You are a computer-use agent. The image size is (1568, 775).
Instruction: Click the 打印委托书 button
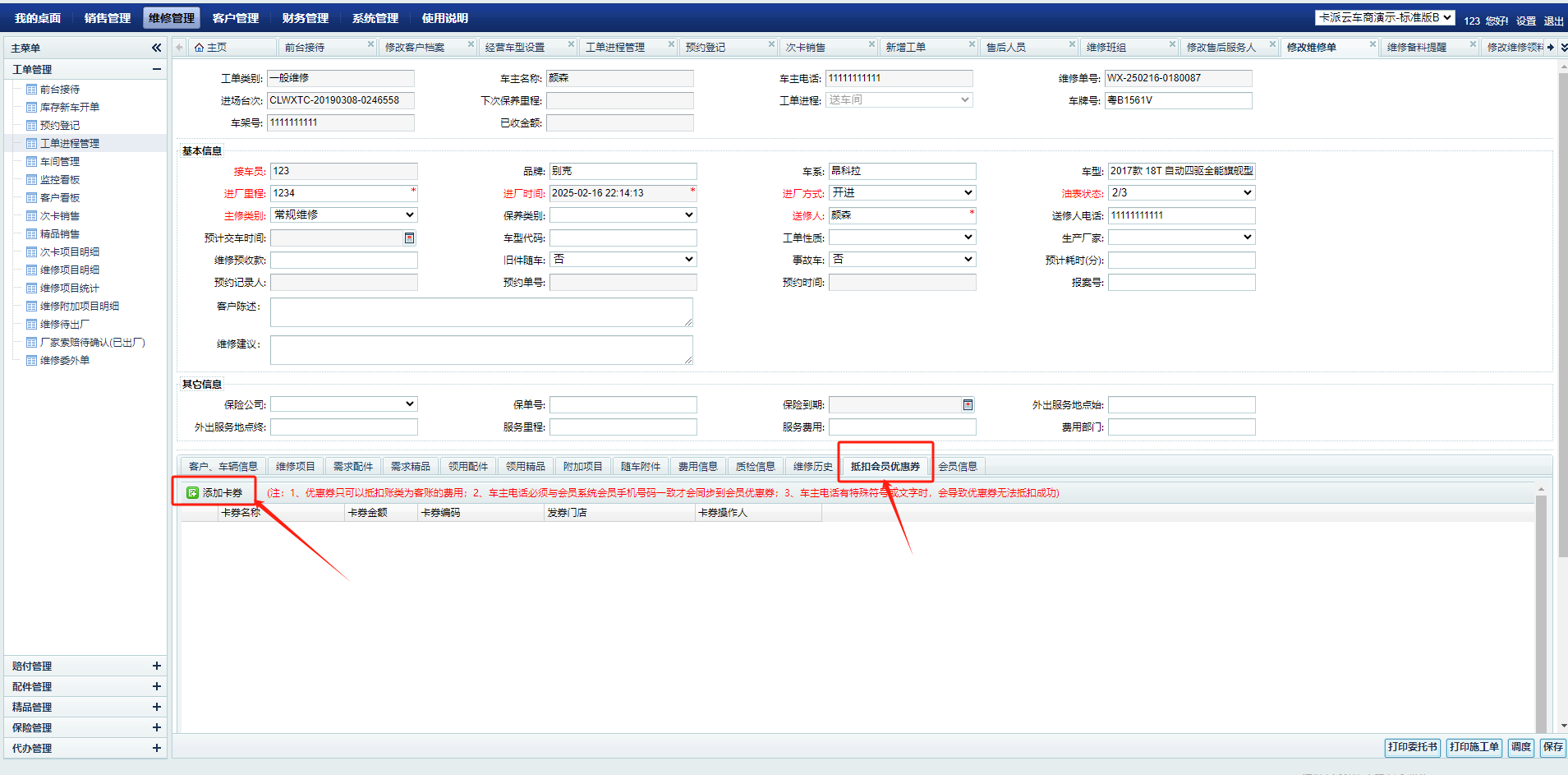point(1412,747)
